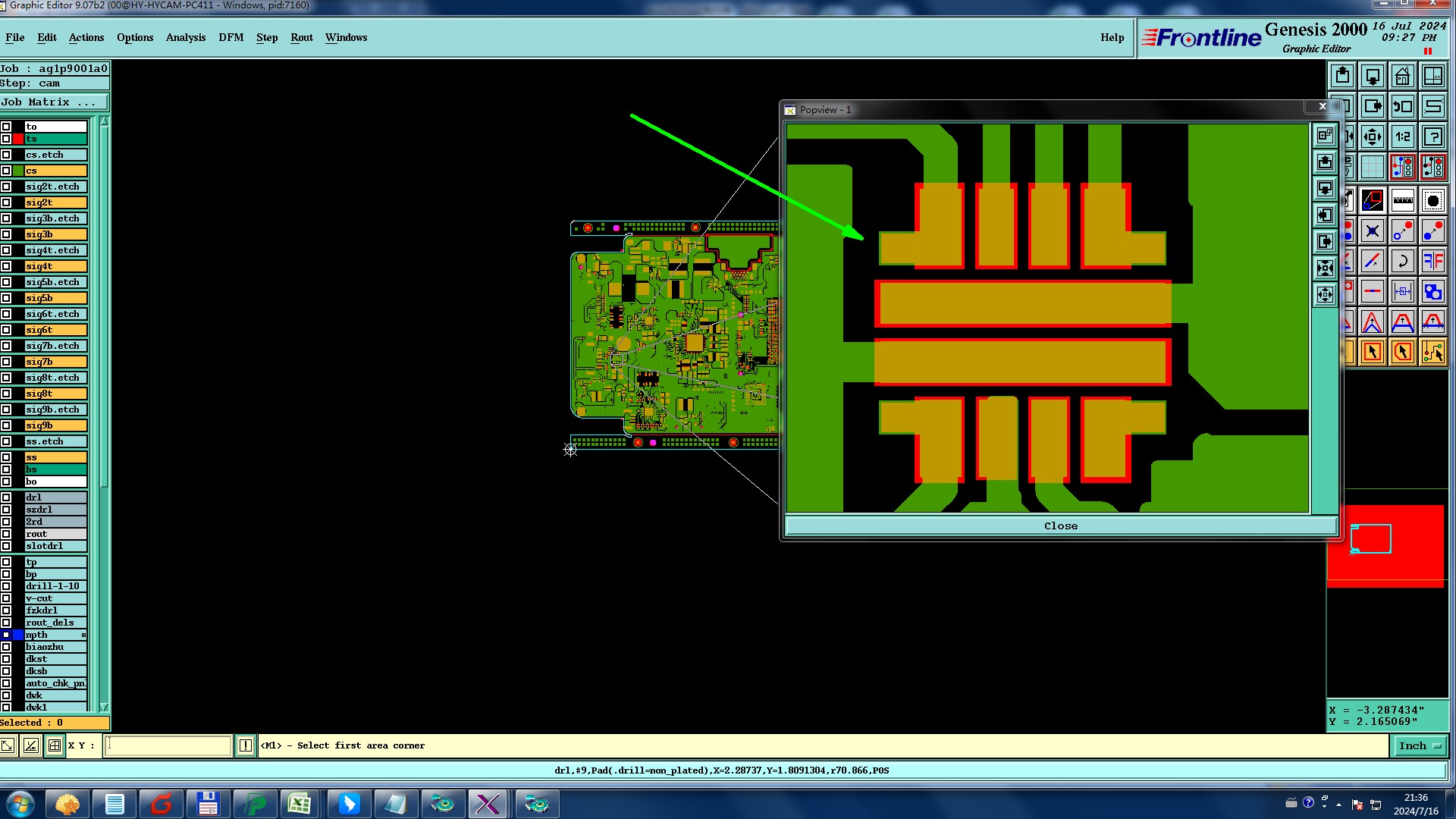Toggle the grid display icon
Screen dimensions: 1456x819
[1372, 167]
